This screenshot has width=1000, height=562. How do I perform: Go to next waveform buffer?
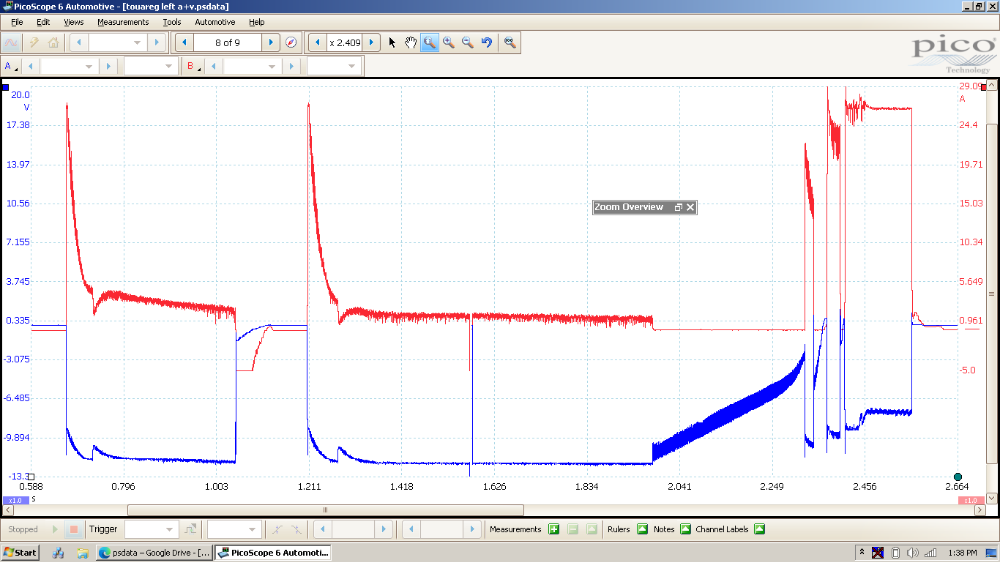coord(271,42)
